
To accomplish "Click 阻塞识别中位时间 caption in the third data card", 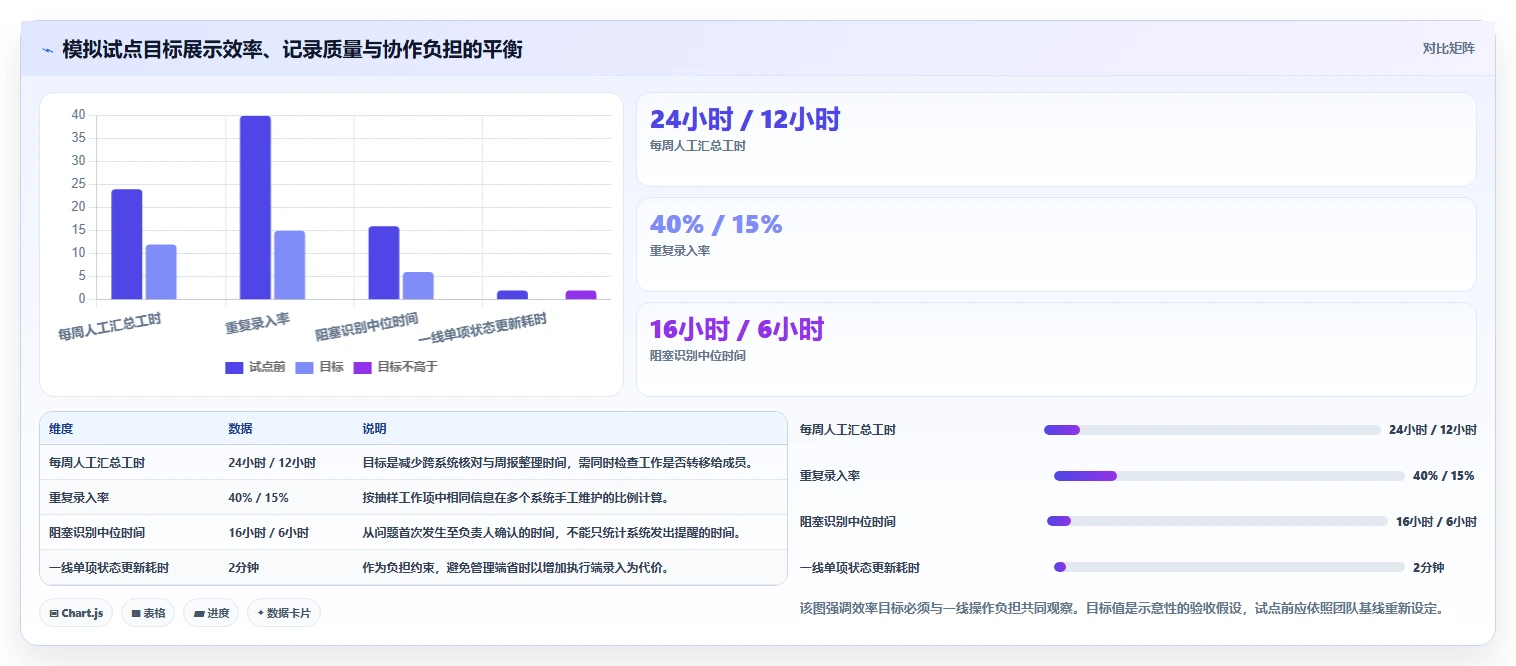I will (x=698, y=356).
